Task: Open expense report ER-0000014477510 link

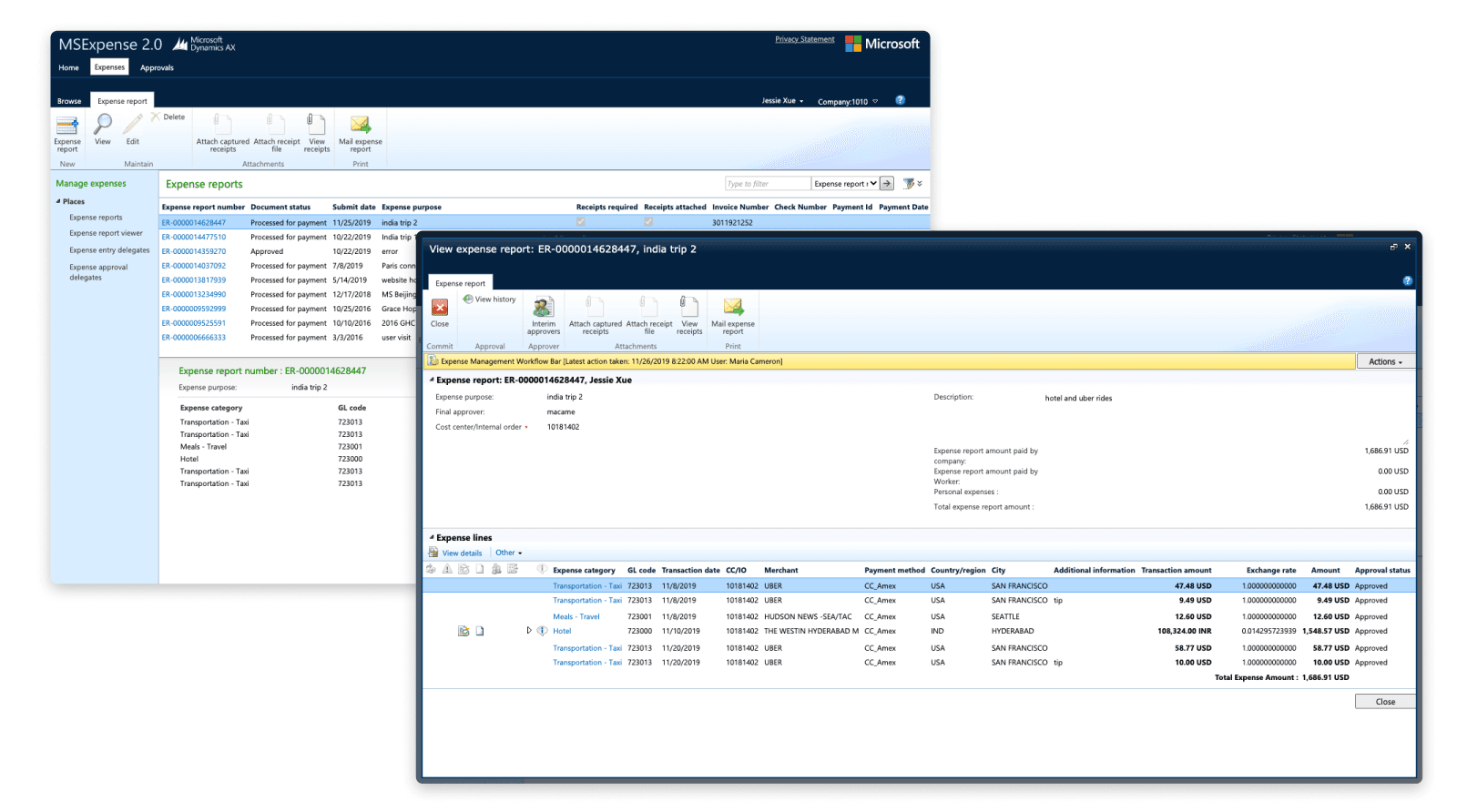Action: click(194, 237)
